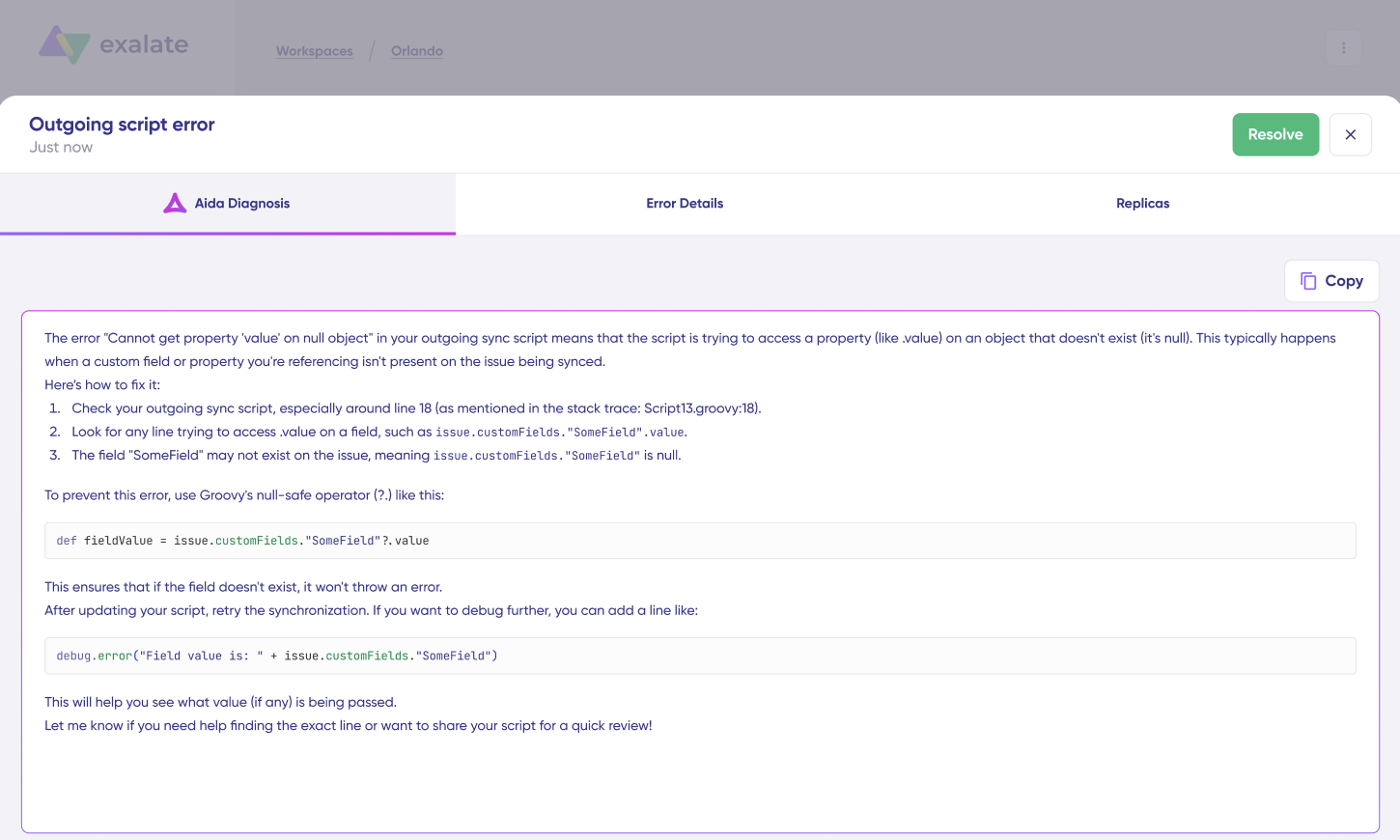
Task: Open the three-dot options menu
Action: click(x=1343, y=47)
